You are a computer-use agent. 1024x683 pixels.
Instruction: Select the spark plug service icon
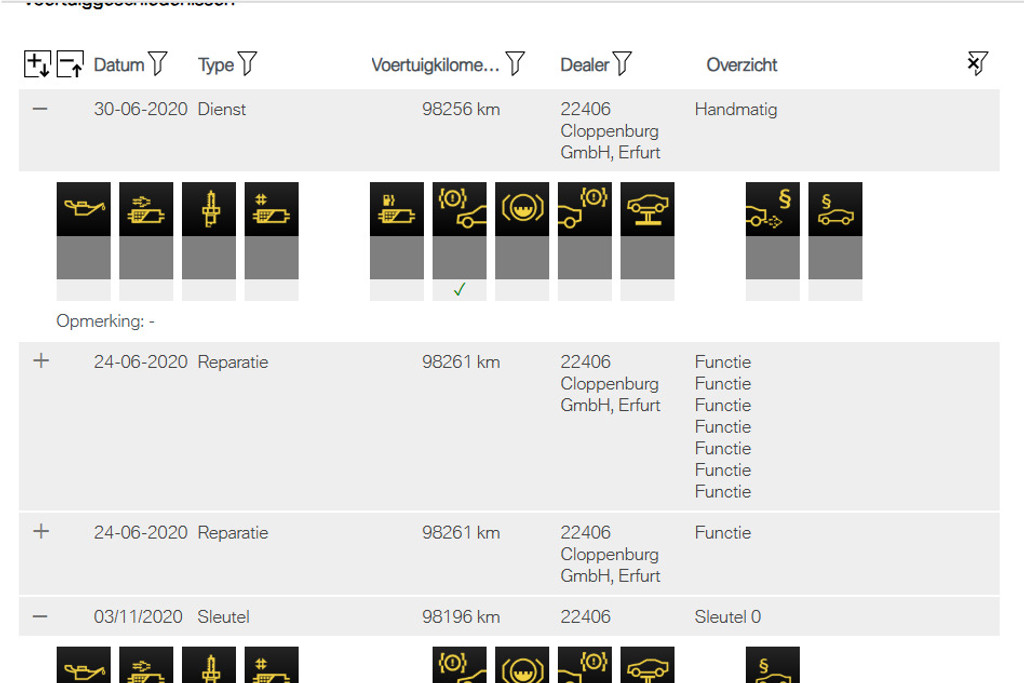pyautogui.click(x=209, y=209)
